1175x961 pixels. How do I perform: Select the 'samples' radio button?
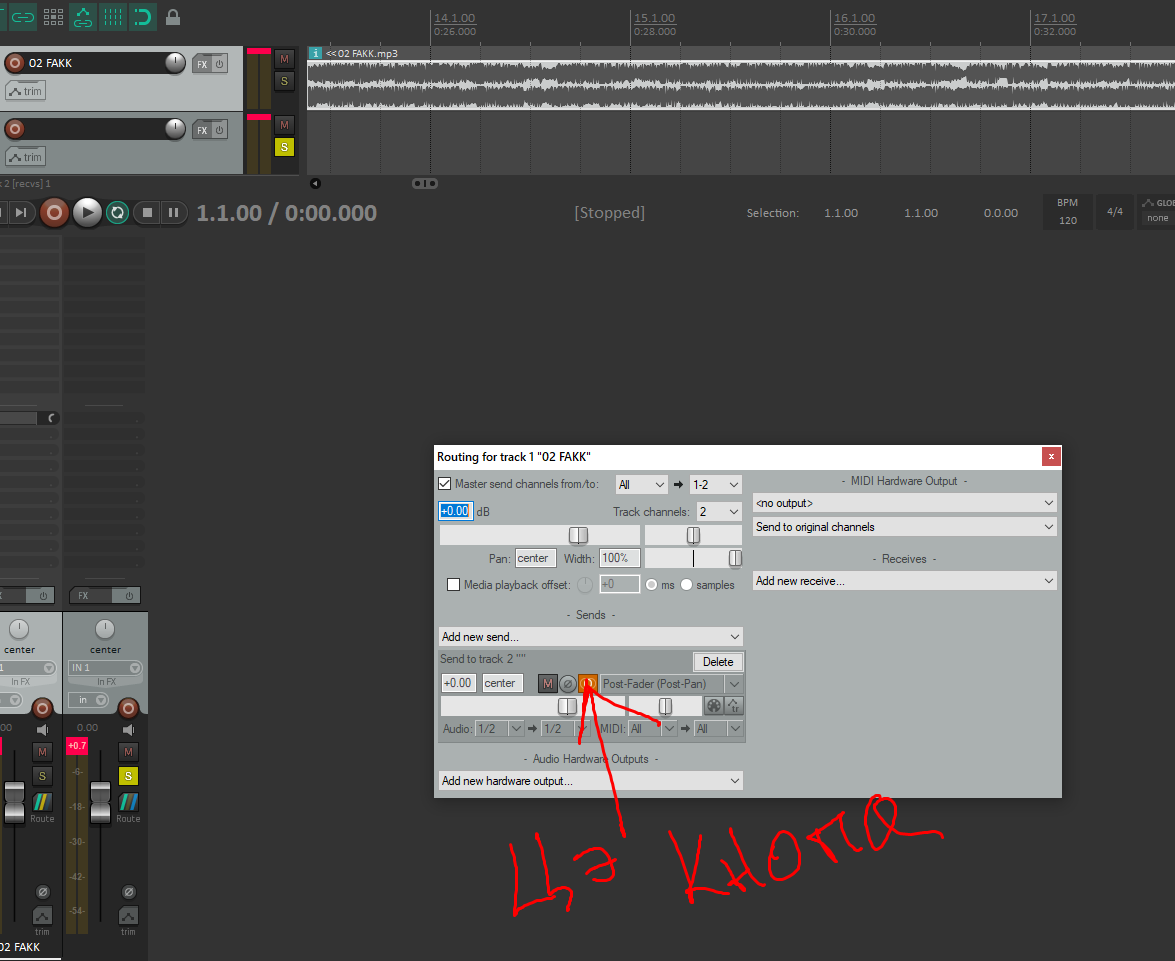686,585
